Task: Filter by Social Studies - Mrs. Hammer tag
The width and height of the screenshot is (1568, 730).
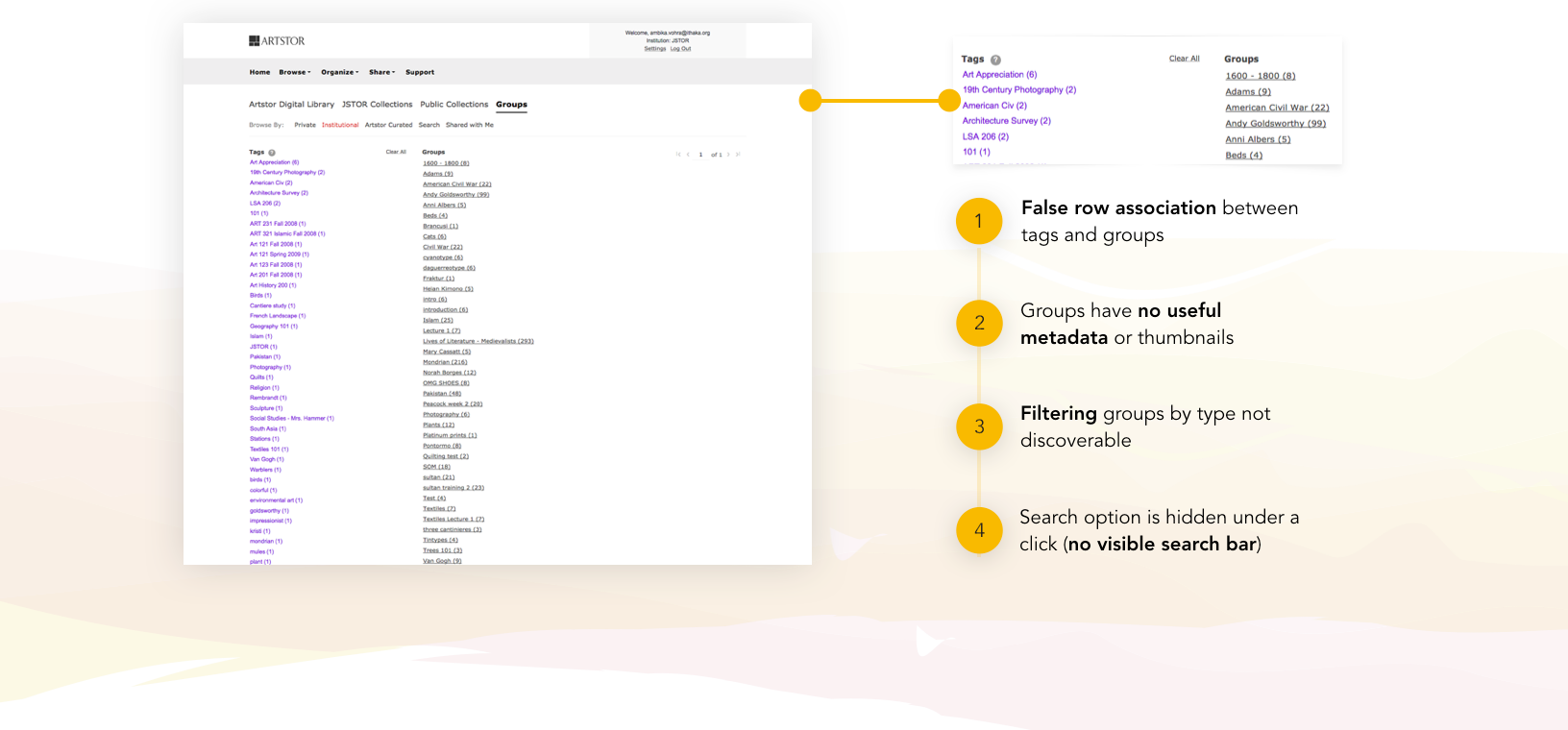Action: pos(292,419)
